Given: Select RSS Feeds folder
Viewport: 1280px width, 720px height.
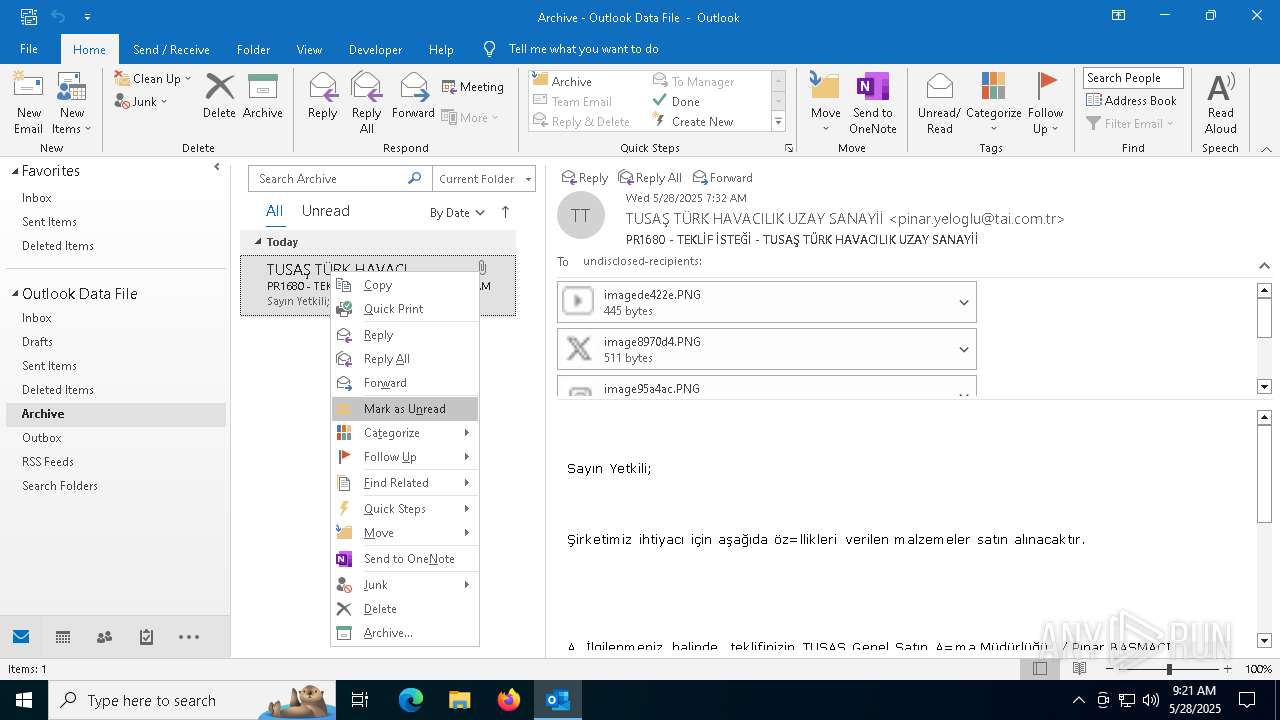Looking at the screenshot, I should point(48,462).
